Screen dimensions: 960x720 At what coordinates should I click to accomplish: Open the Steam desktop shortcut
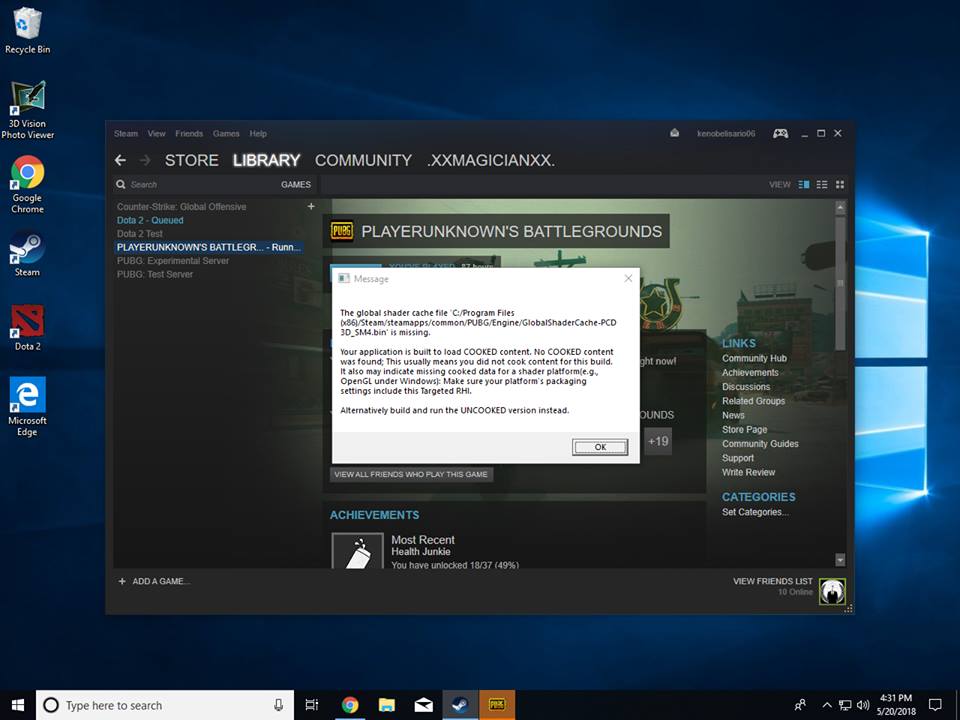pos(27,253)
